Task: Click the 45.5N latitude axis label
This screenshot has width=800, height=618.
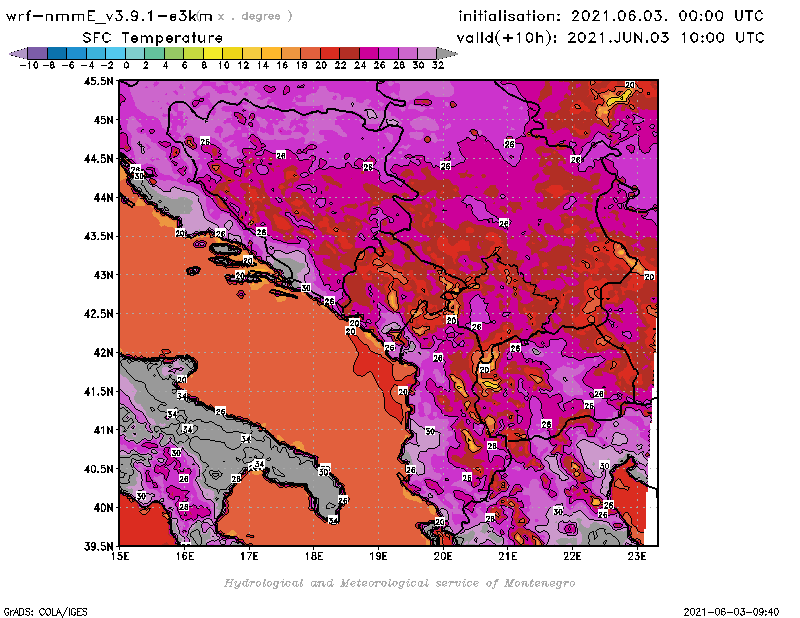Action: 97,81
